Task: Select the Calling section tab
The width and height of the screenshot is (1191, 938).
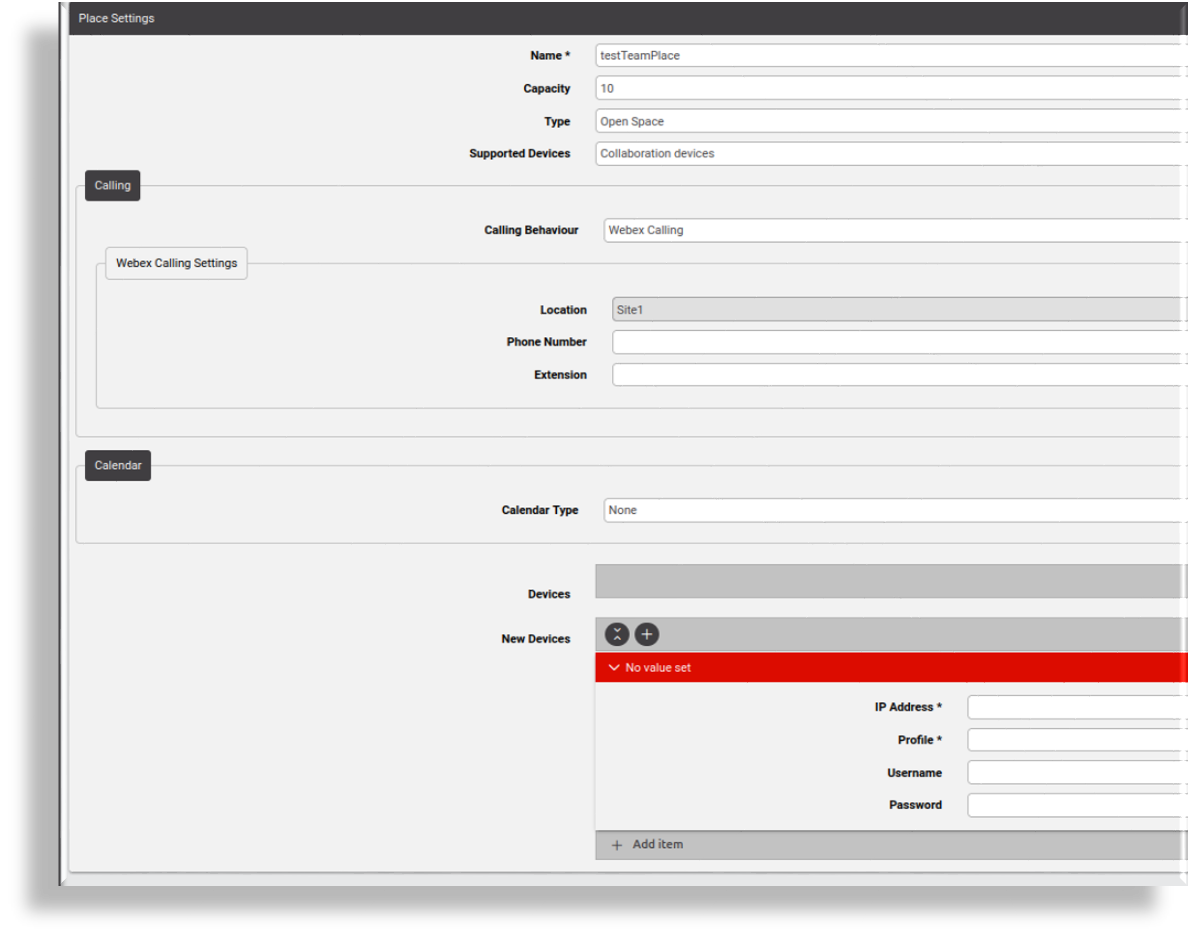Action: 111,185
